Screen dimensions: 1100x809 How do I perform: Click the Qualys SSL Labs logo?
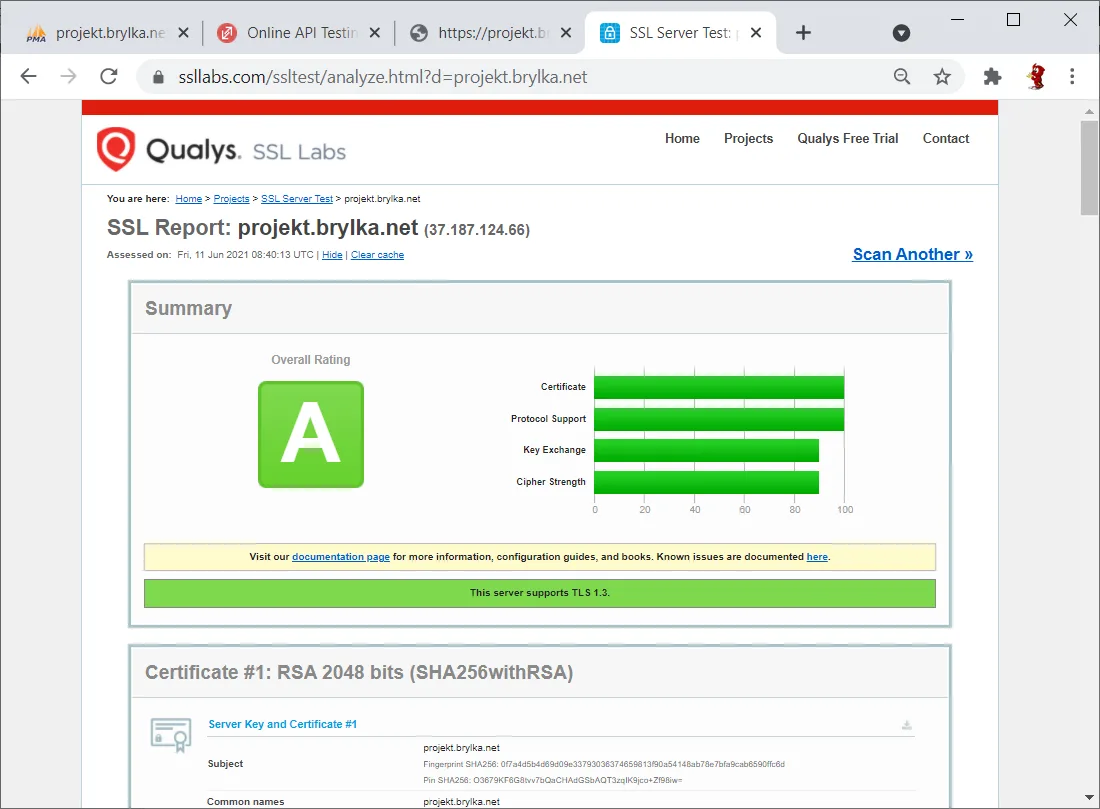click(x=221, y=149)
